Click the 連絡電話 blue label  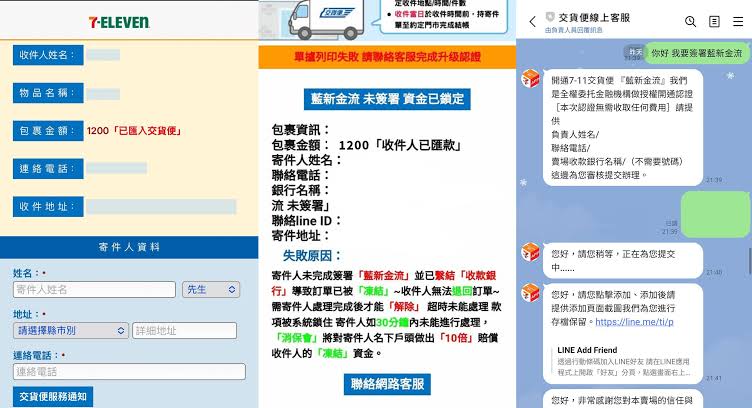click(48, 169)
